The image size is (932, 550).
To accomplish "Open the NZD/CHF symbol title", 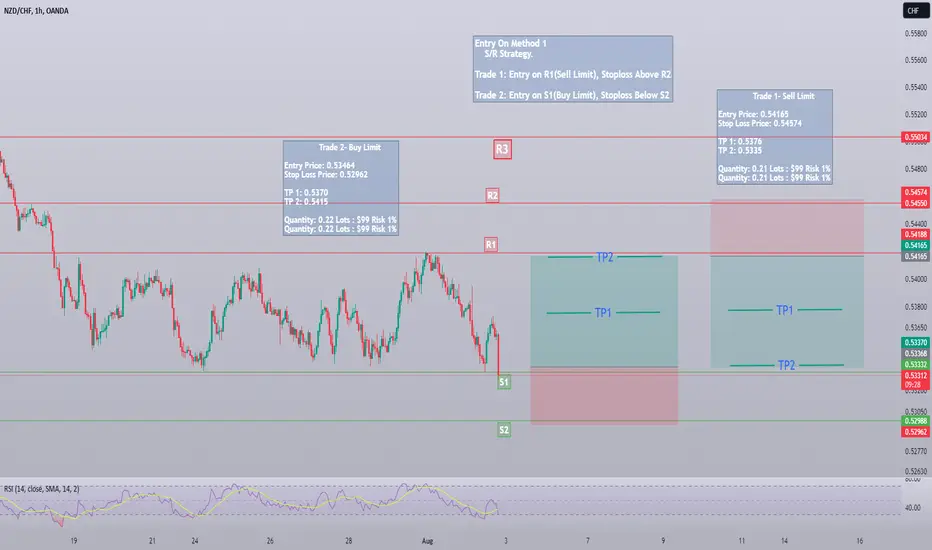I will pyautogui.click(x=36, y=11).
